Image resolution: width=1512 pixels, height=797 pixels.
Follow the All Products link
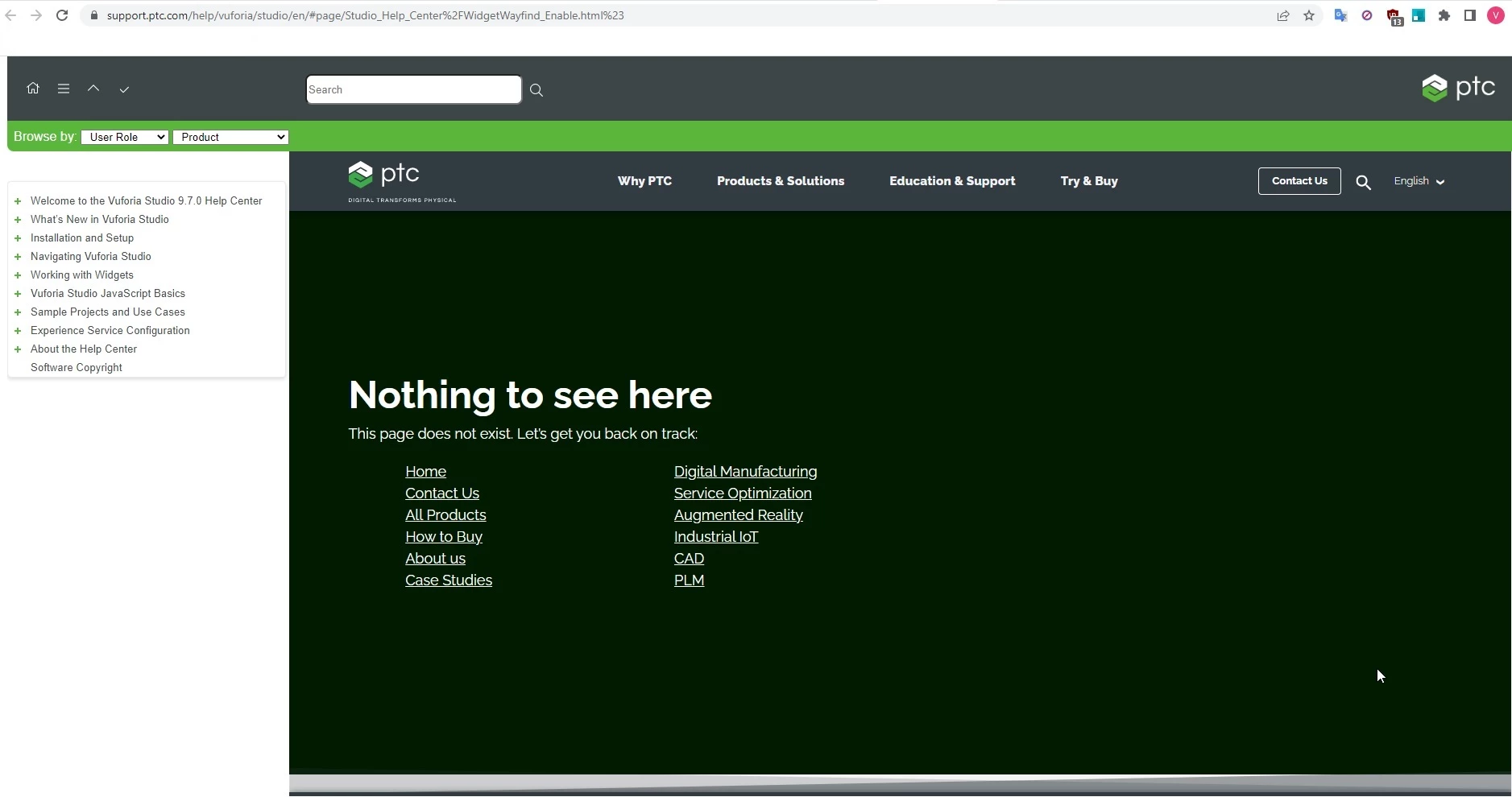(445, 515)
